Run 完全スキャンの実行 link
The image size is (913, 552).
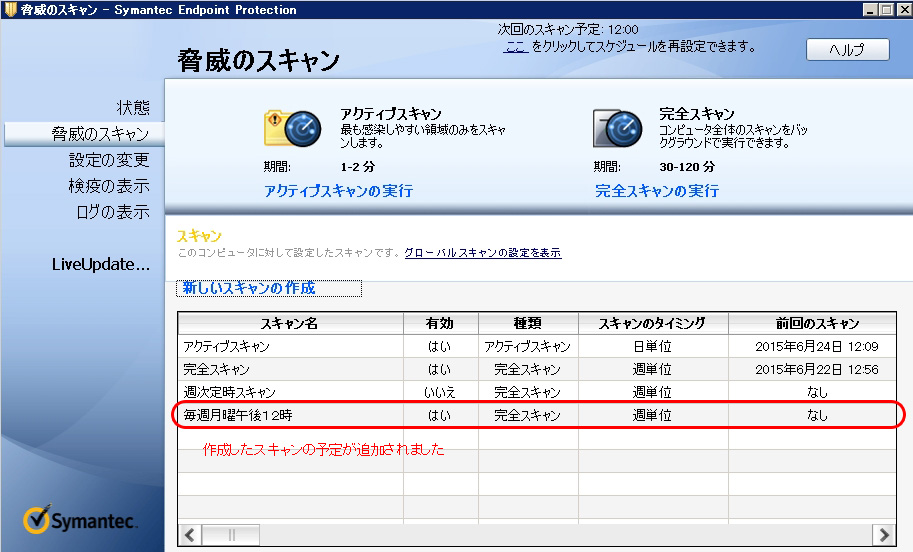click(x=657, y=191)
